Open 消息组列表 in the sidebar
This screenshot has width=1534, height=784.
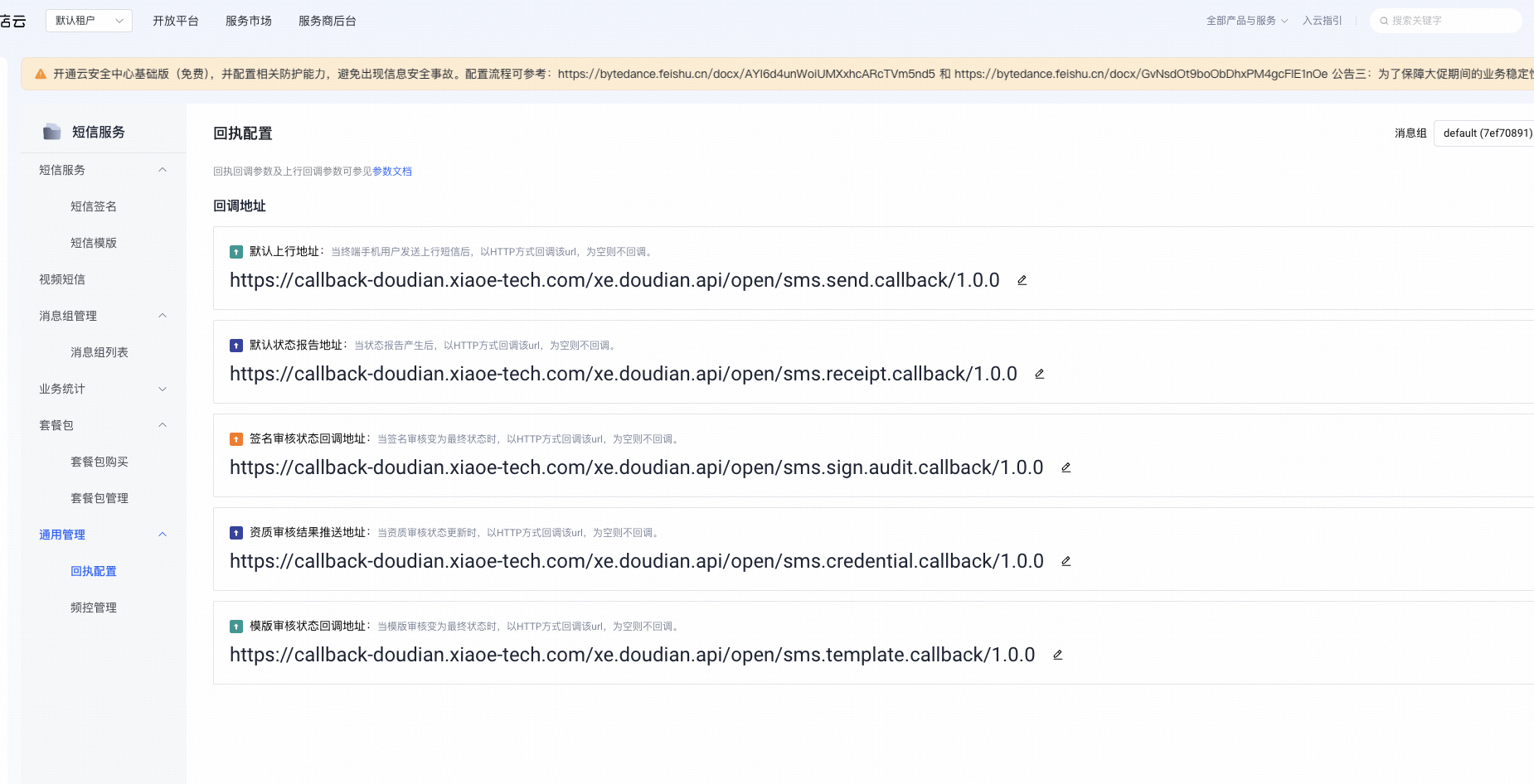coord(100,352)
